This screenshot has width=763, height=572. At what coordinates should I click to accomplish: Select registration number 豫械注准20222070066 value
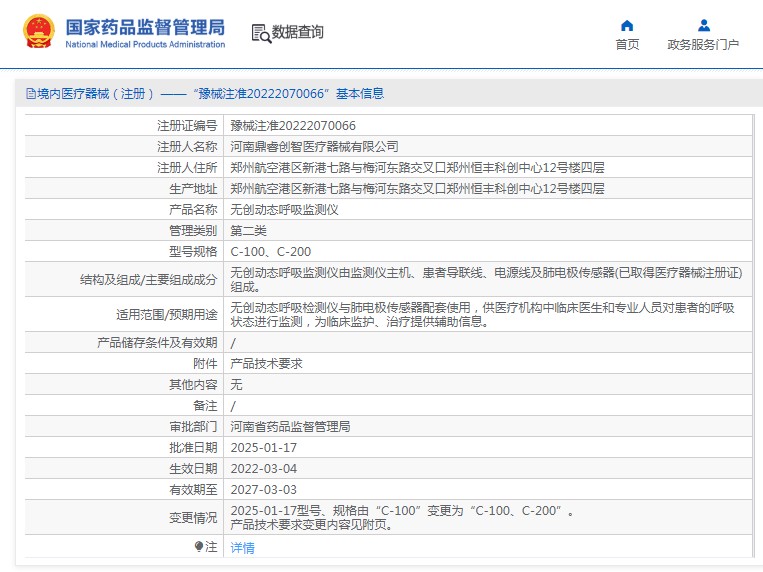(x=293, y=126)
